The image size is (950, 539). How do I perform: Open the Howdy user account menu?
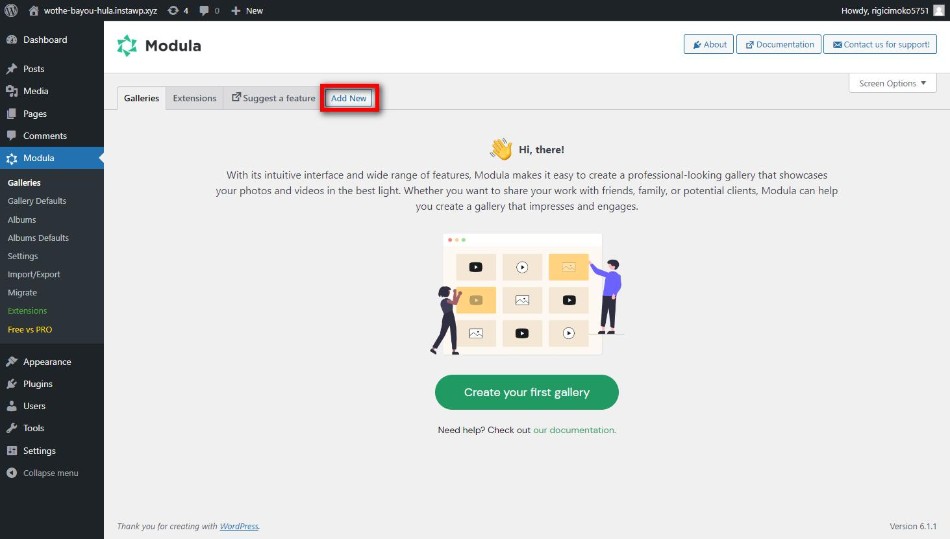886,10
